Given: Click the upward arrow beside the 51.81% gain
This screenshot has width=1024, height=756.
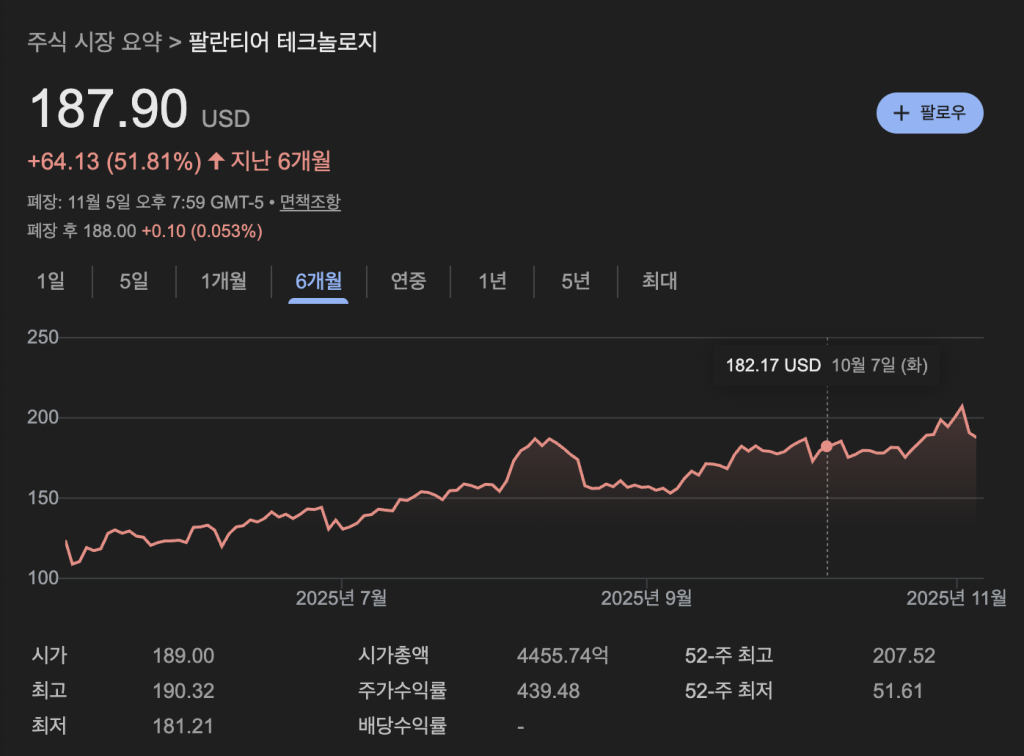Looking at the screenshot, I should point(217,161).
